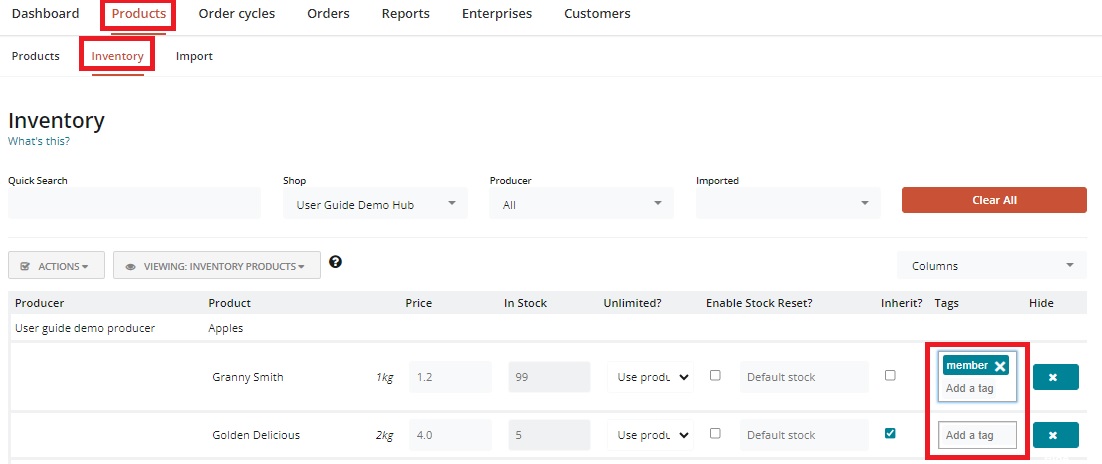
Task: Enable stock reset for Golden Delicious
Action: pyautogui.click(x=715, y=434)
